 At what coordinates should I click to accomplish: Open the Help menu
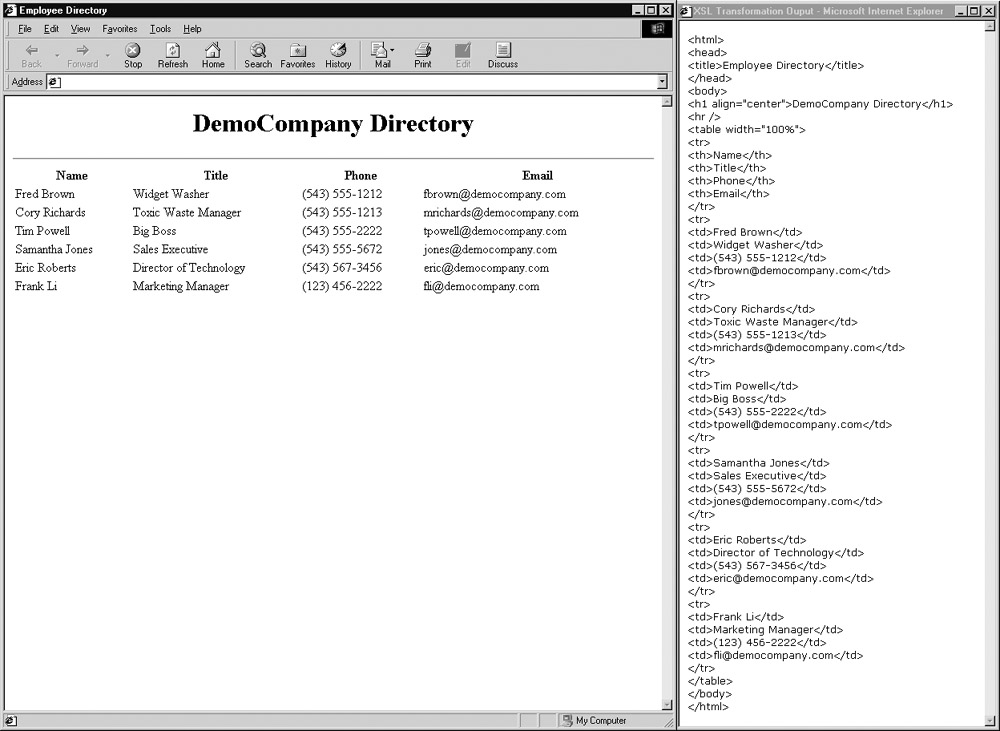point(192,29)
